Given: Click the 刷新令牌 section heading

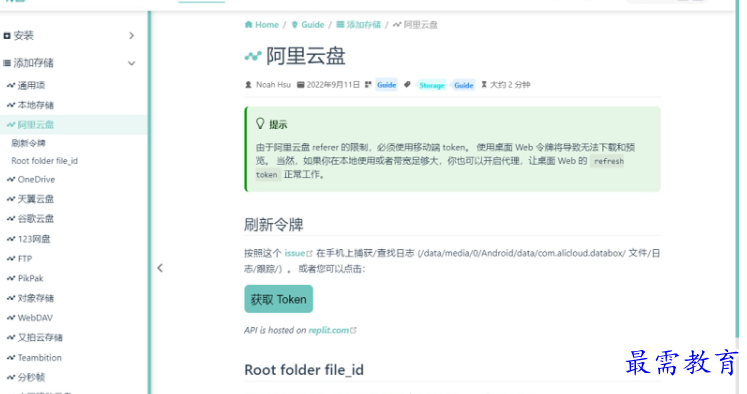Looking at the screenshot, I should (x=274, y=224).
